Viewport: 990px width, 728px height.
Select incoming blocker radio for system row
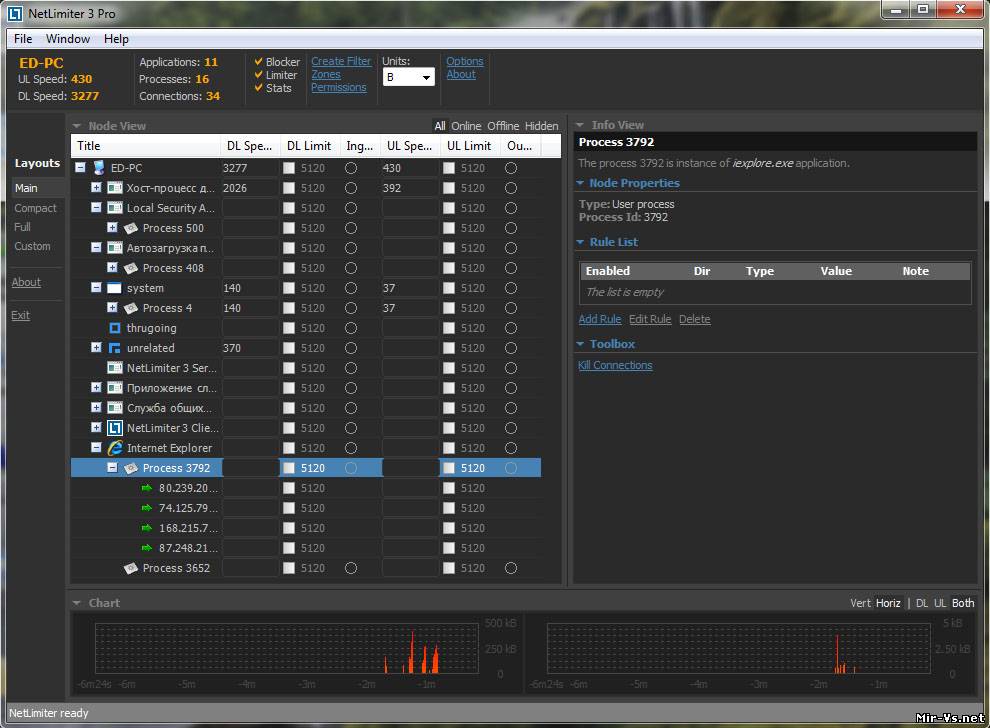click(x=351, y=288)
